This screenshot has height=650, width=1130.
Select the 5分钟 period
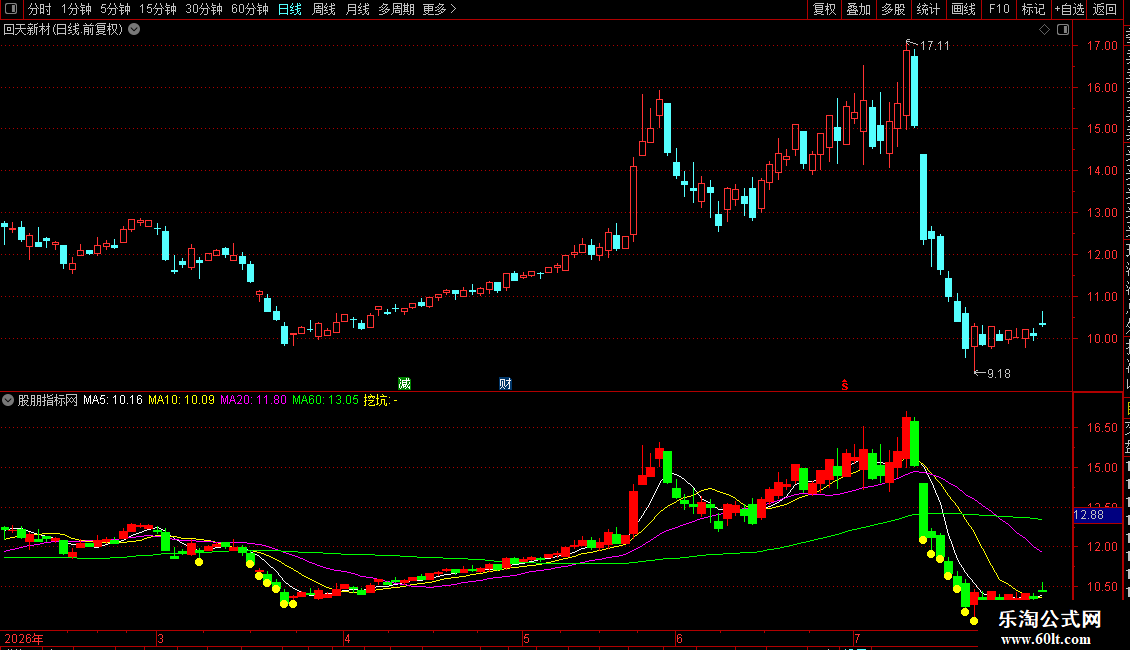115,9
